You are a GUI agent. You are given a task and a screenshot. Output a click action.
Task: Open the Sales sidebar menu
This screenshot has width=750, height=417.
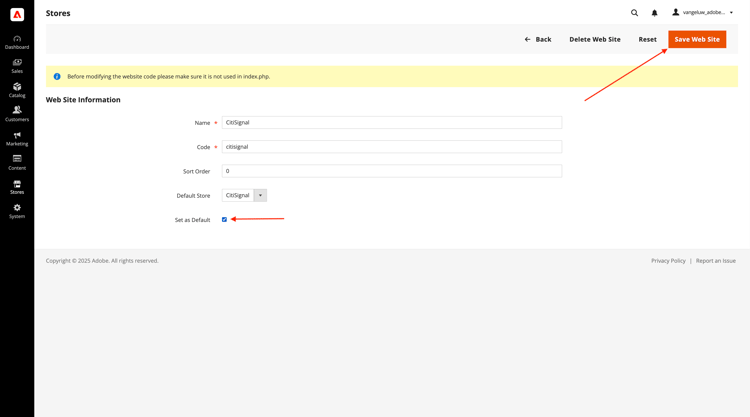[x=17, y=66]
